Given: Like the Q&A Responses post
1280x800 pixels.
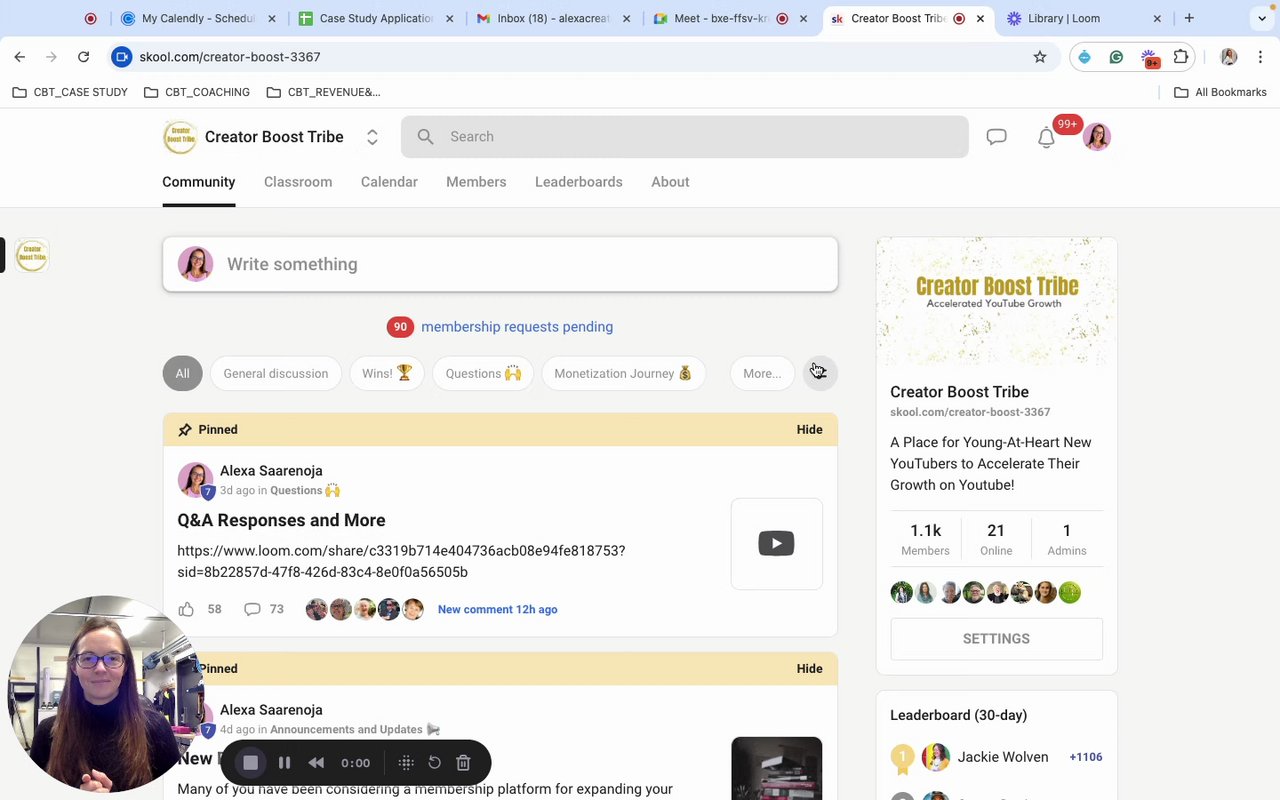Looking at the screenshot, I should tap(186, 609).
